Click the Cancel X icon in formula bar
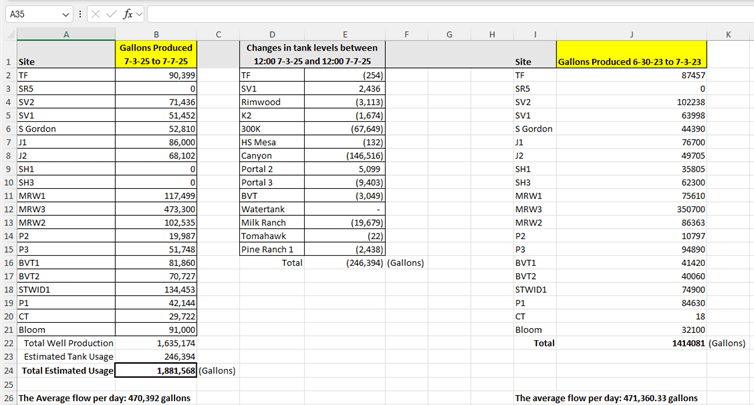Viewport: 754px width, 405px height. tap(95, 15)
